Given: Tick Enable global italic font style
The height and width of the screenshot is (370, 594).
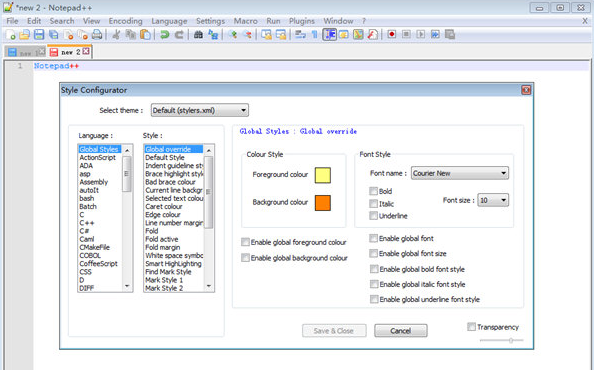Looking at the screenshot, I should tap(374, 284).
